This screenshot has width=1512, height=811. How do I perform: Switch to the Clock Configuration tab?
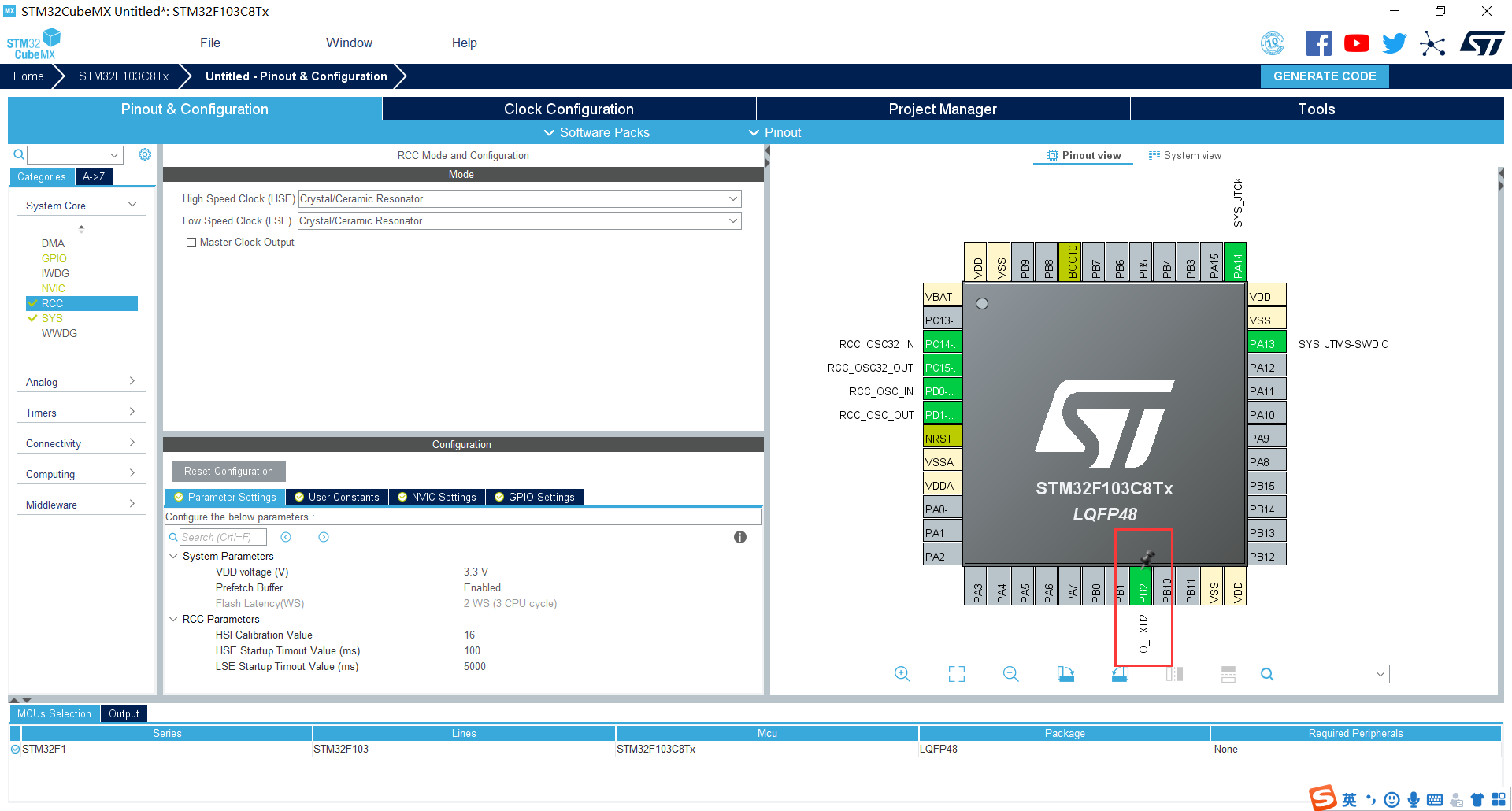point(569,109)
